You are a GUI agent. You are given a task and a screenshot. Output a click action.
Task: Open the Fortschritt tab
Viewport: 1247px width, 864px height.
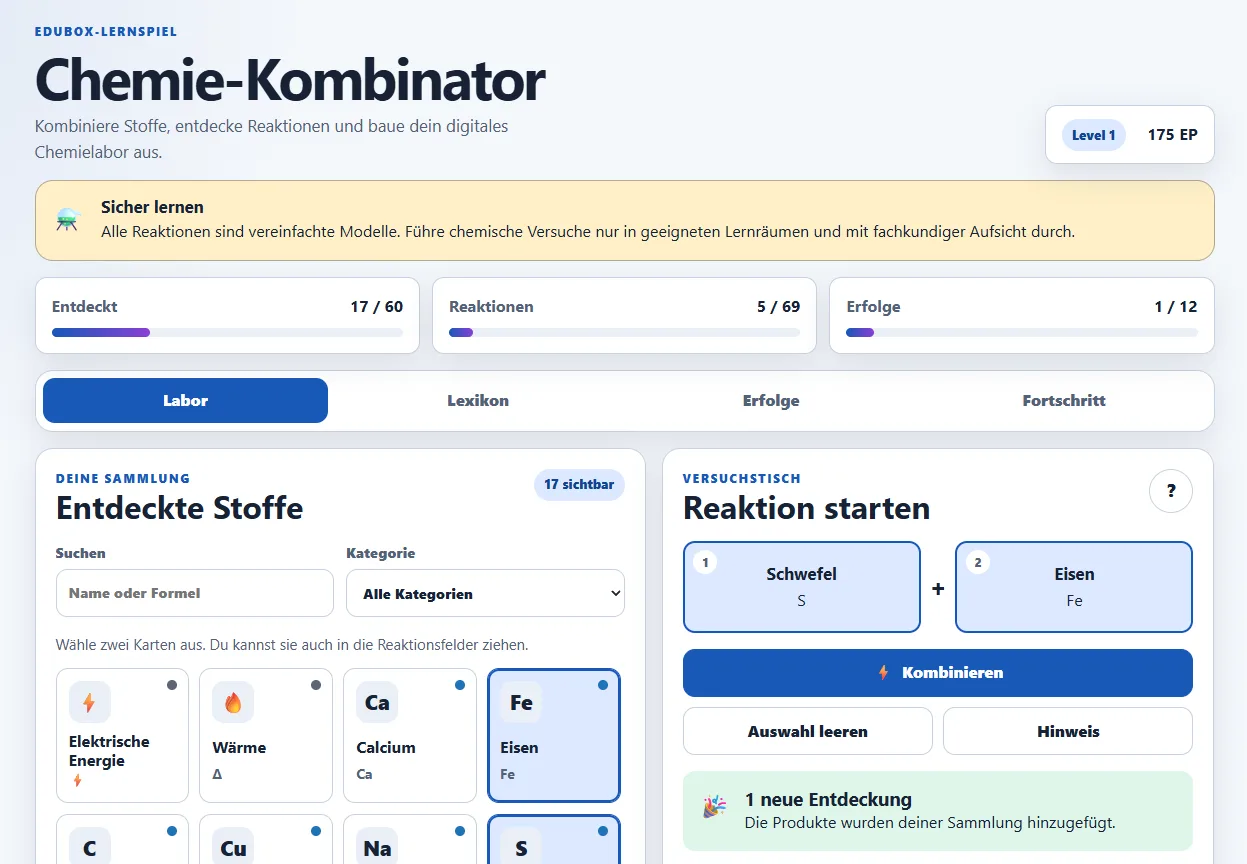pyautogui.click(x=1064, y=400)
